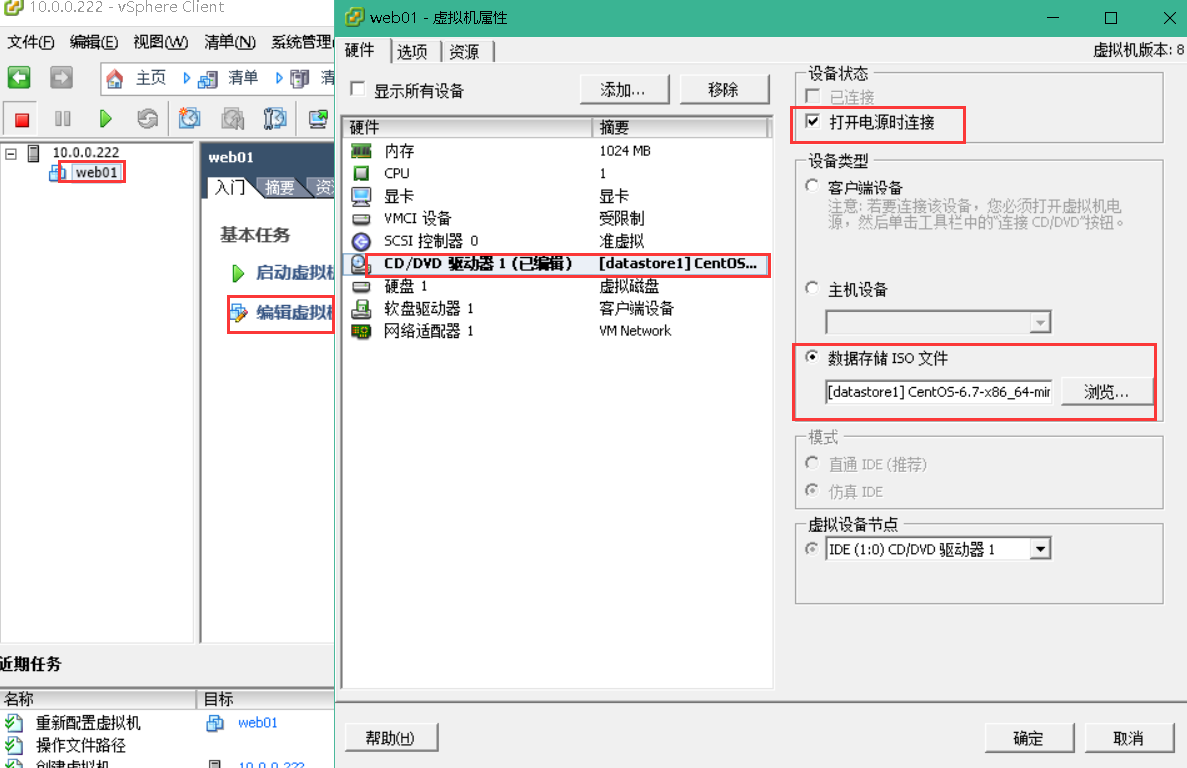Switch to 资源 tab
The height and width of the screenshot is (768, 1187).
(x=465, y=51)
